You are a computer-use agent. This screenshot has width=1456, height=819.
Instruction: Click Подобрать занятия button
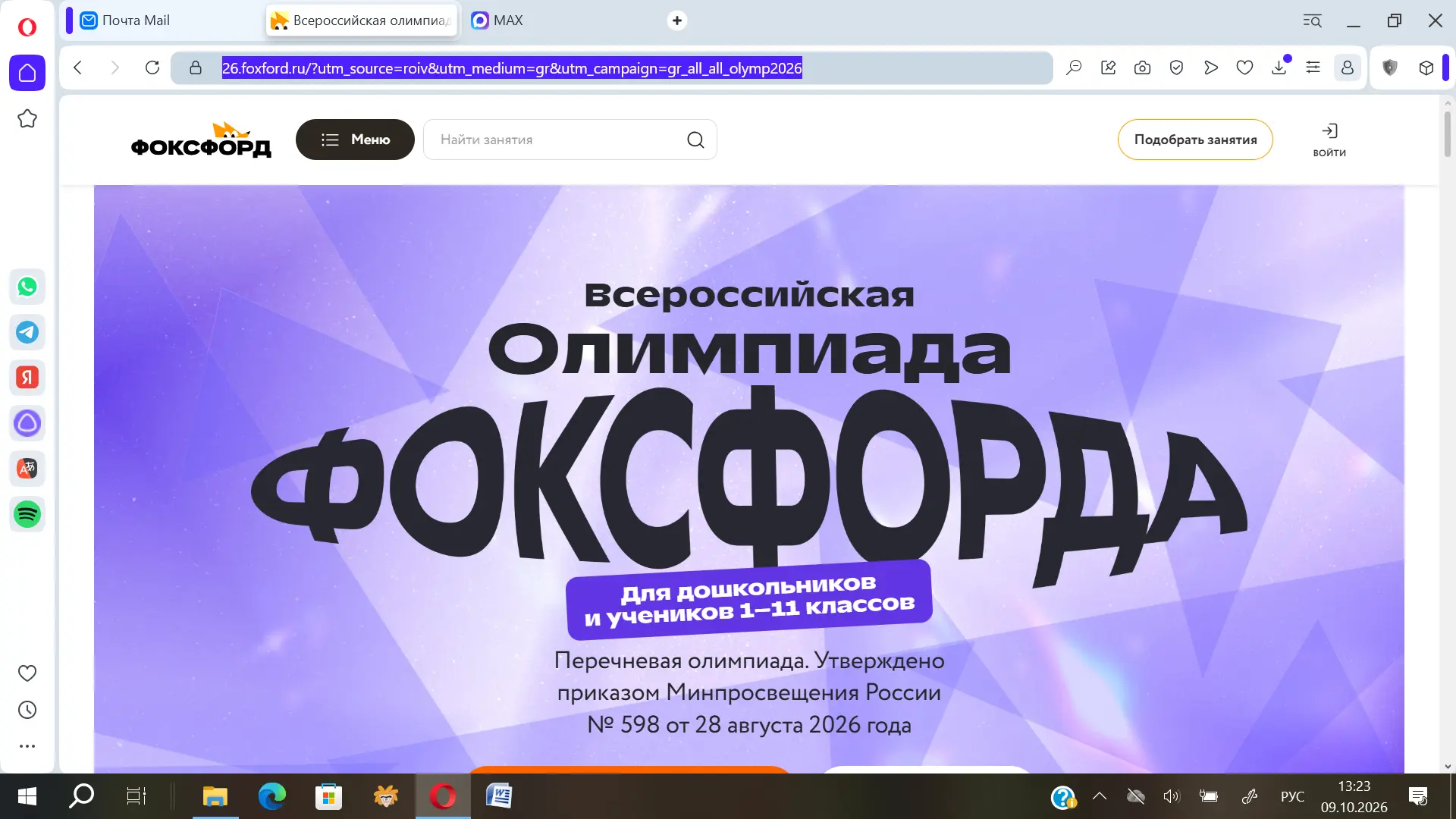[1195, 140]
